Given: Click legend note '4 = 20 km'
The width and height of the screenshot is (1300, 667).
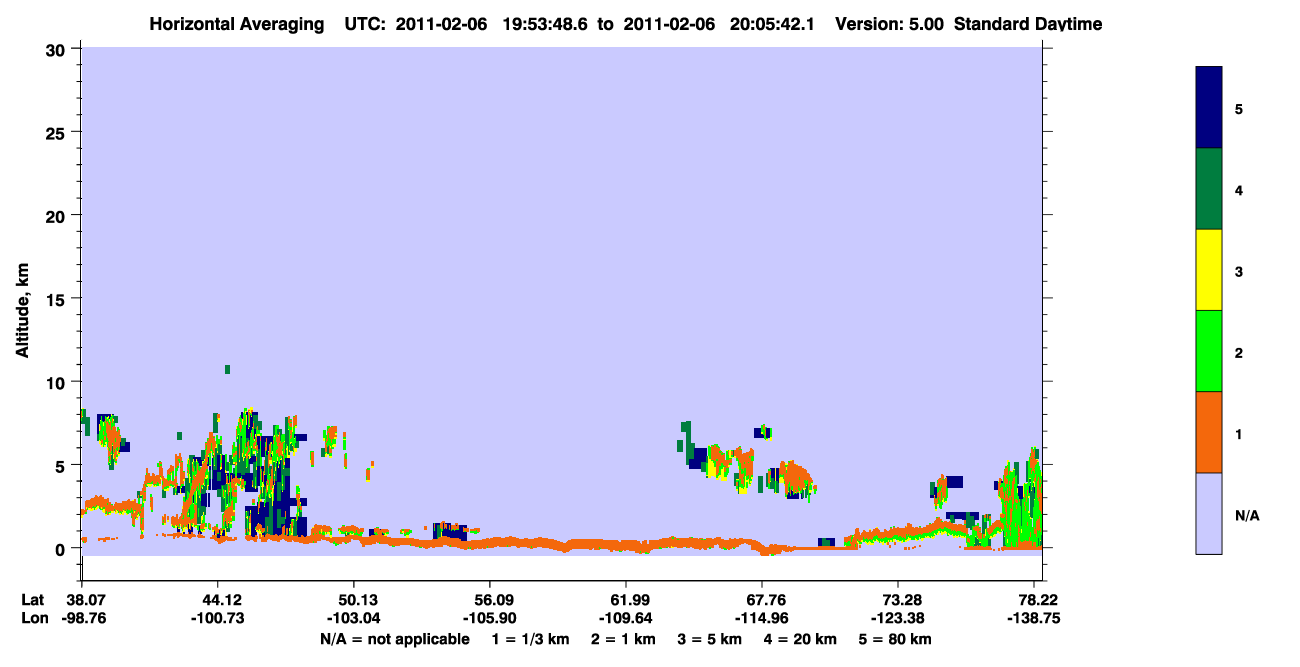Looking at the screenshot, I should click(801, 638).
